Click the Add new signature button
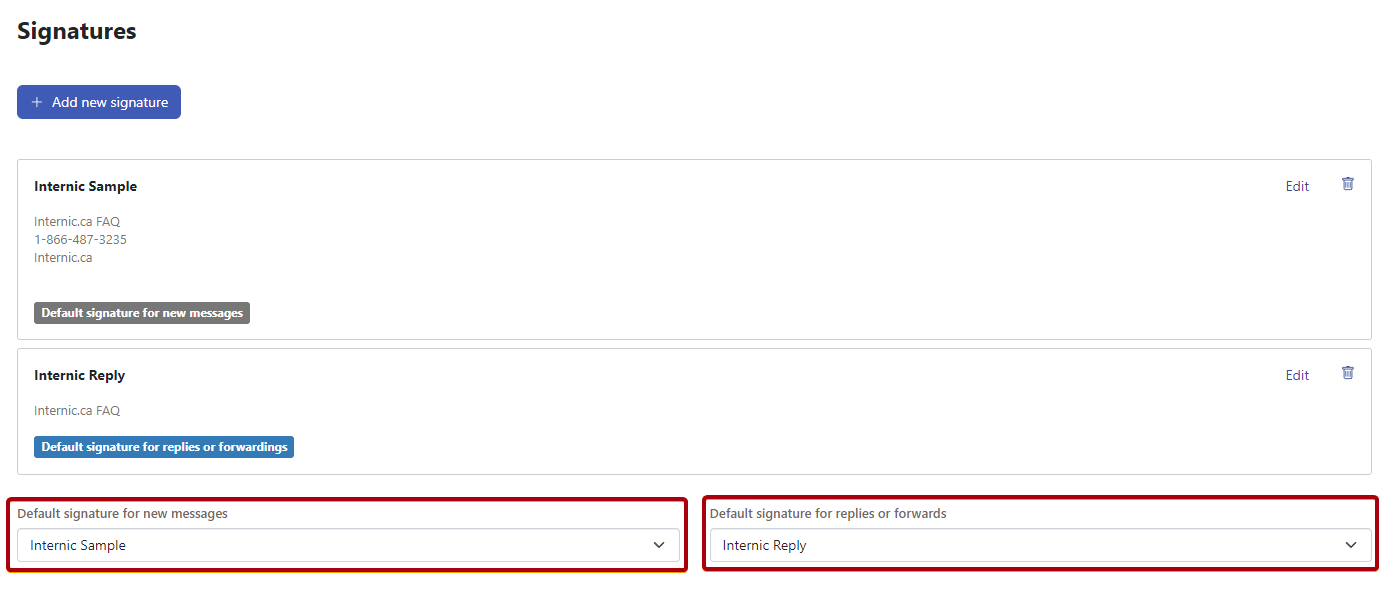Image resolution: width=1392 pixels, height=600 pixels. click(x=99, y=102)
